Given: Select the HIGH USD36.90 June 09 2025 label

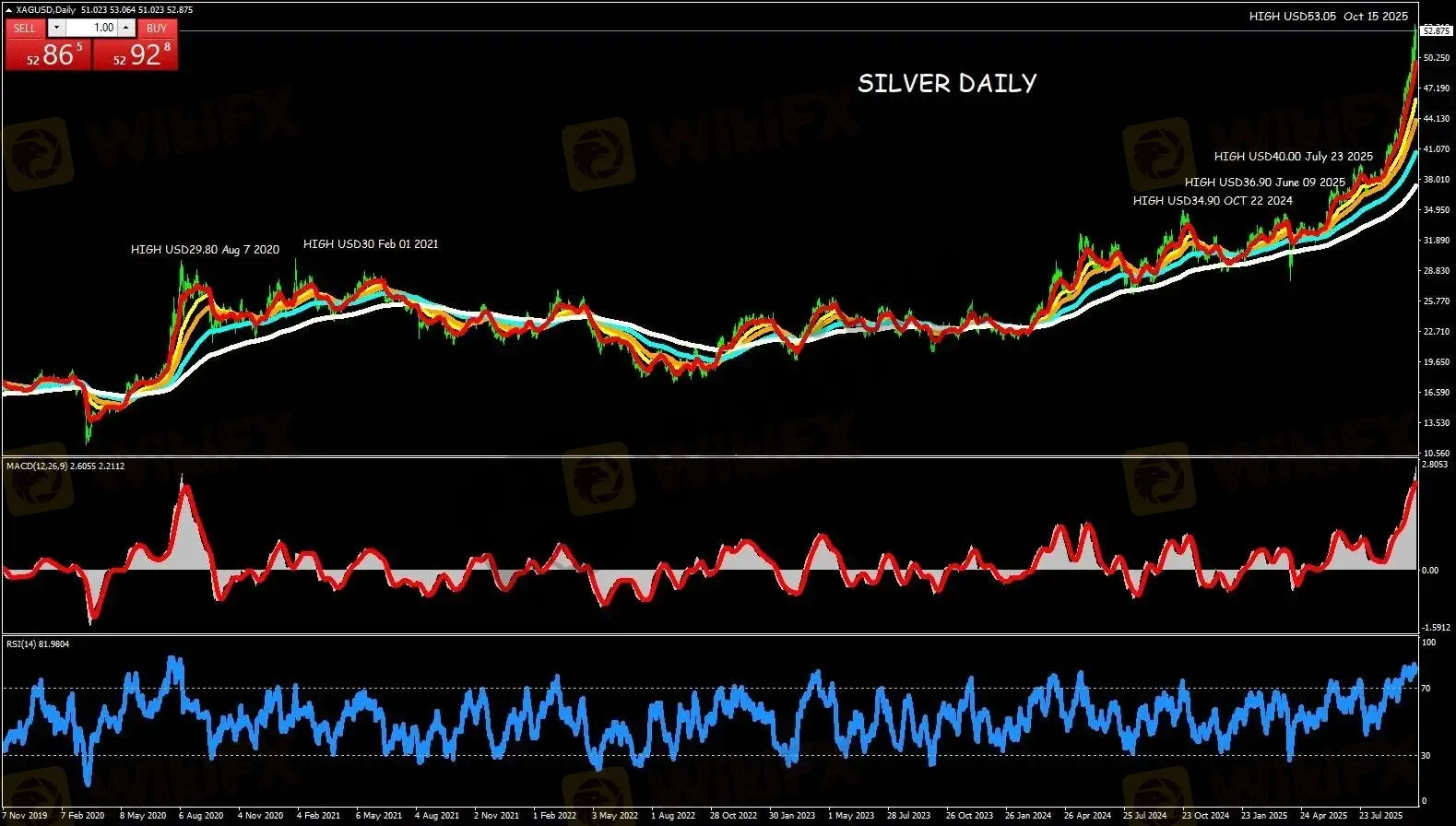Looking at the screenshot, I should [1265, 183].
